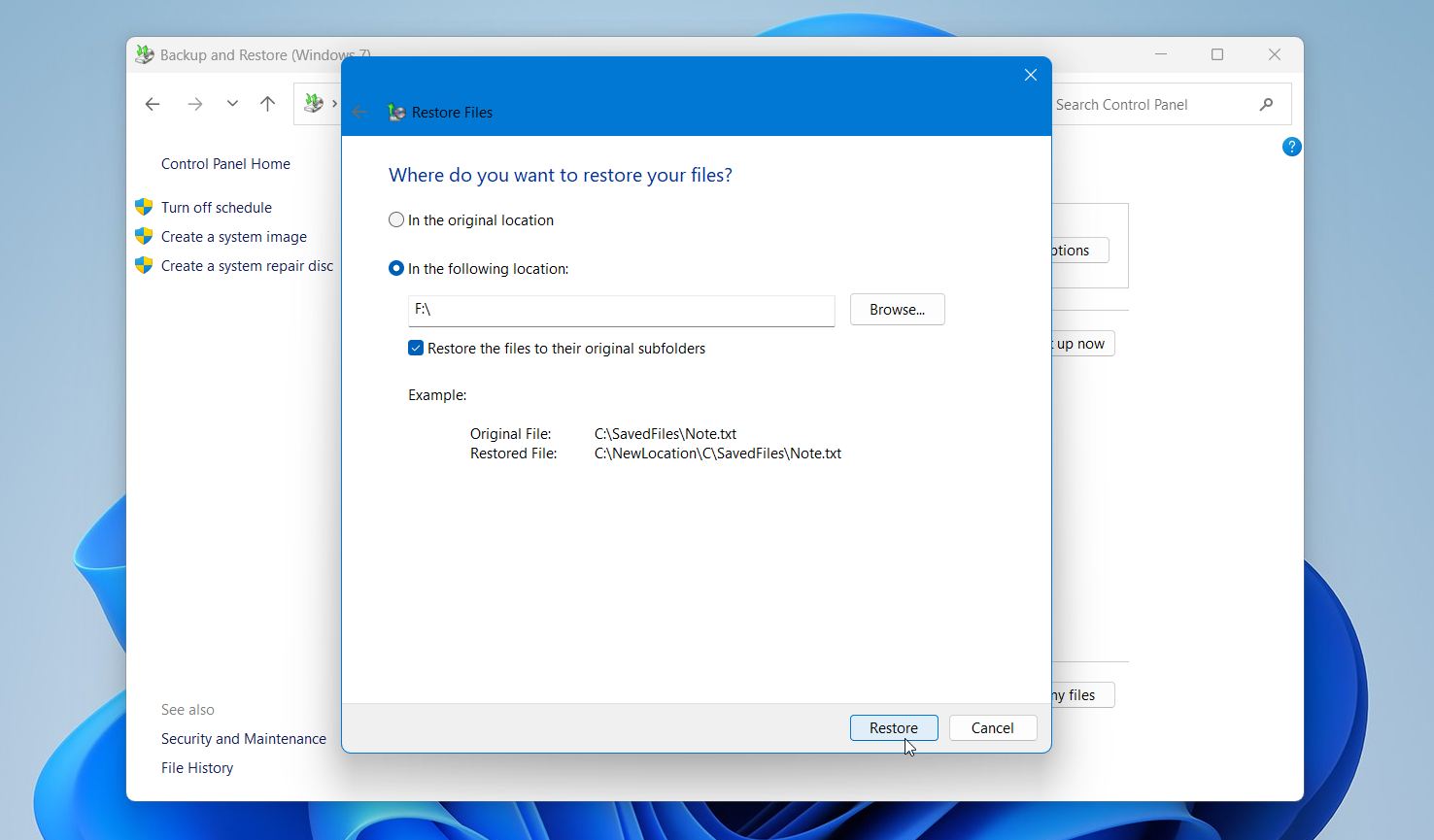Uncheck Restore the files to their original subfolders
This screenshot has height=840, width=1434.
click(415, 348)
